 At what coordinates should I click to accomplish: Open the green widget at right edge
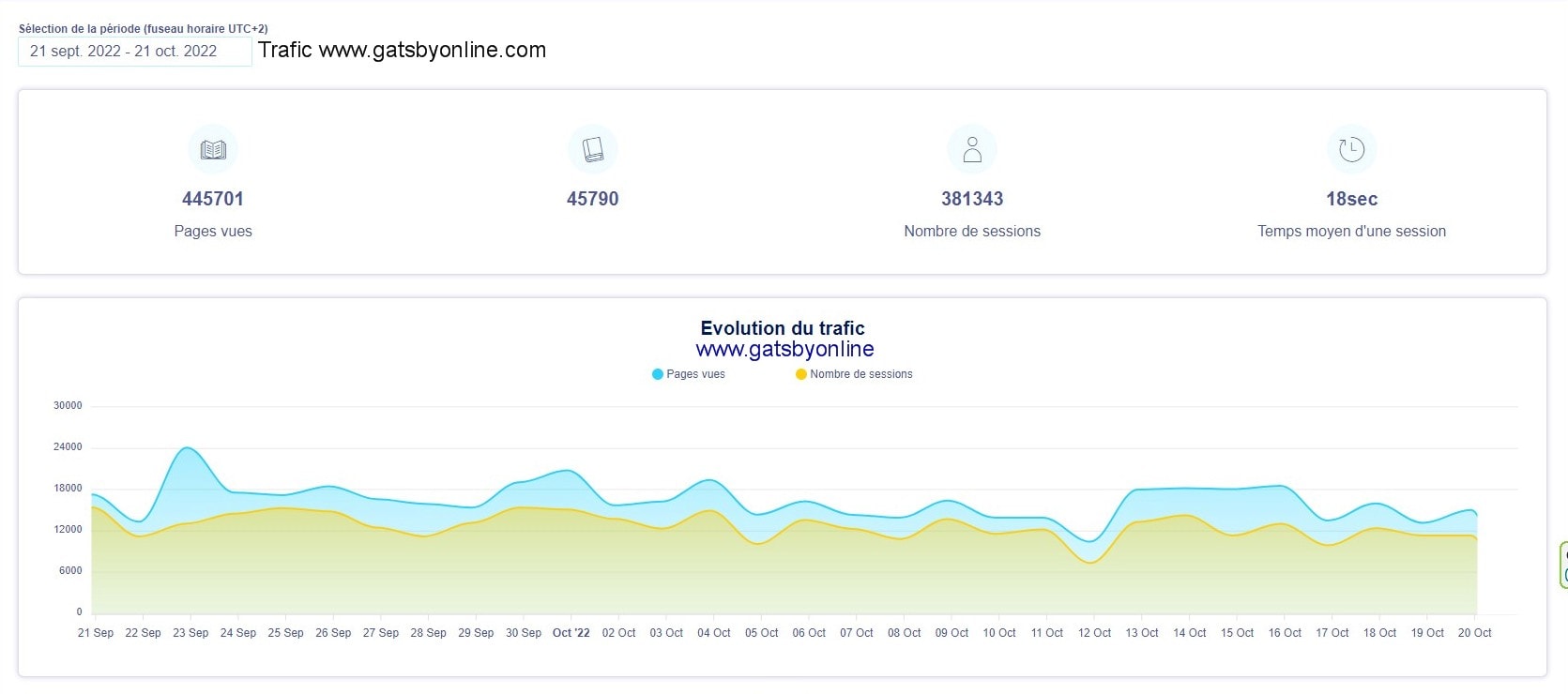coord(1562,565)
